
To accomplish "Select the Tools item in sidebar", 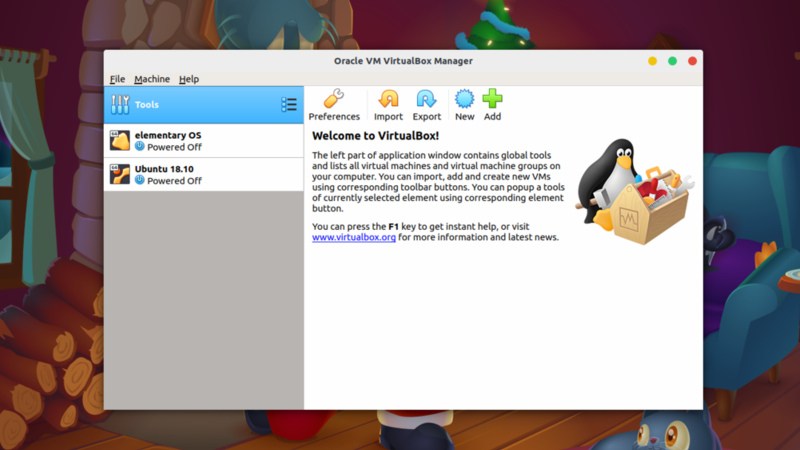I will 204,105.
